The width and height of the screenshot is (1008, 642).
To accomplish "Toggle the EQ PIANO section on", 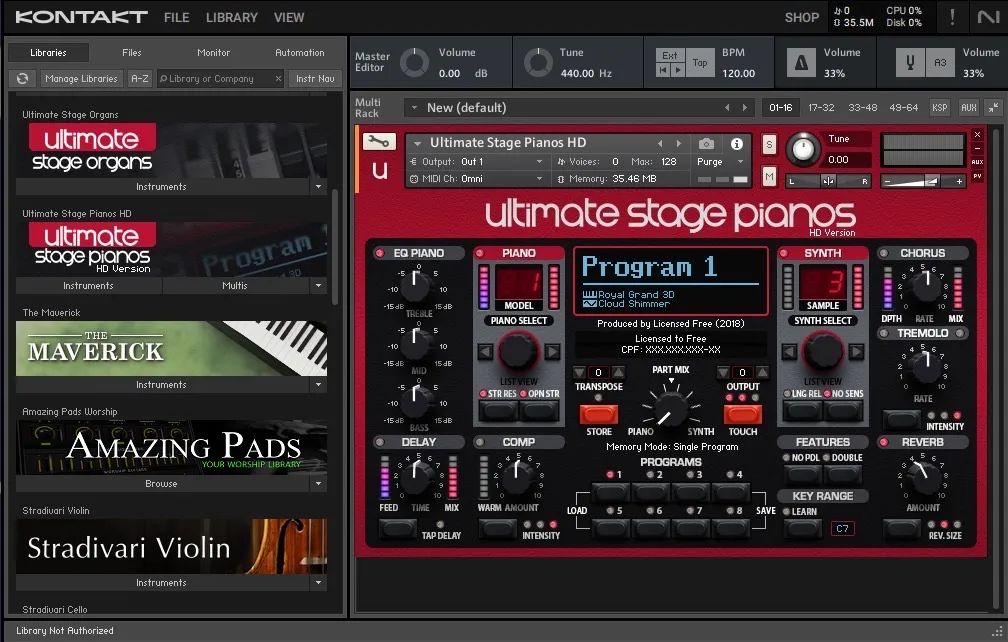I will [379, 253].
